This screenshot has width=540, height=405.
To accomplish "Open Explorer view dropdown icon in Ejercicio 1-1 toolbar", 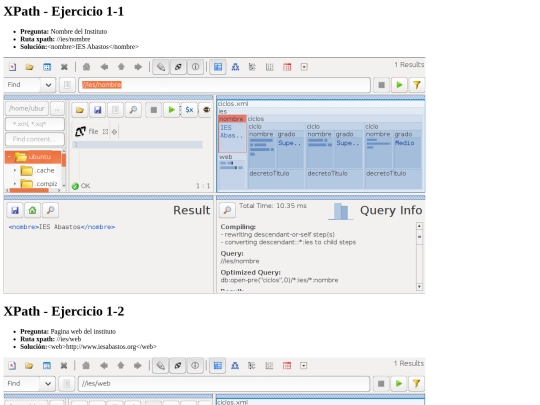I will pyautogui.click(x=304, y=67).
